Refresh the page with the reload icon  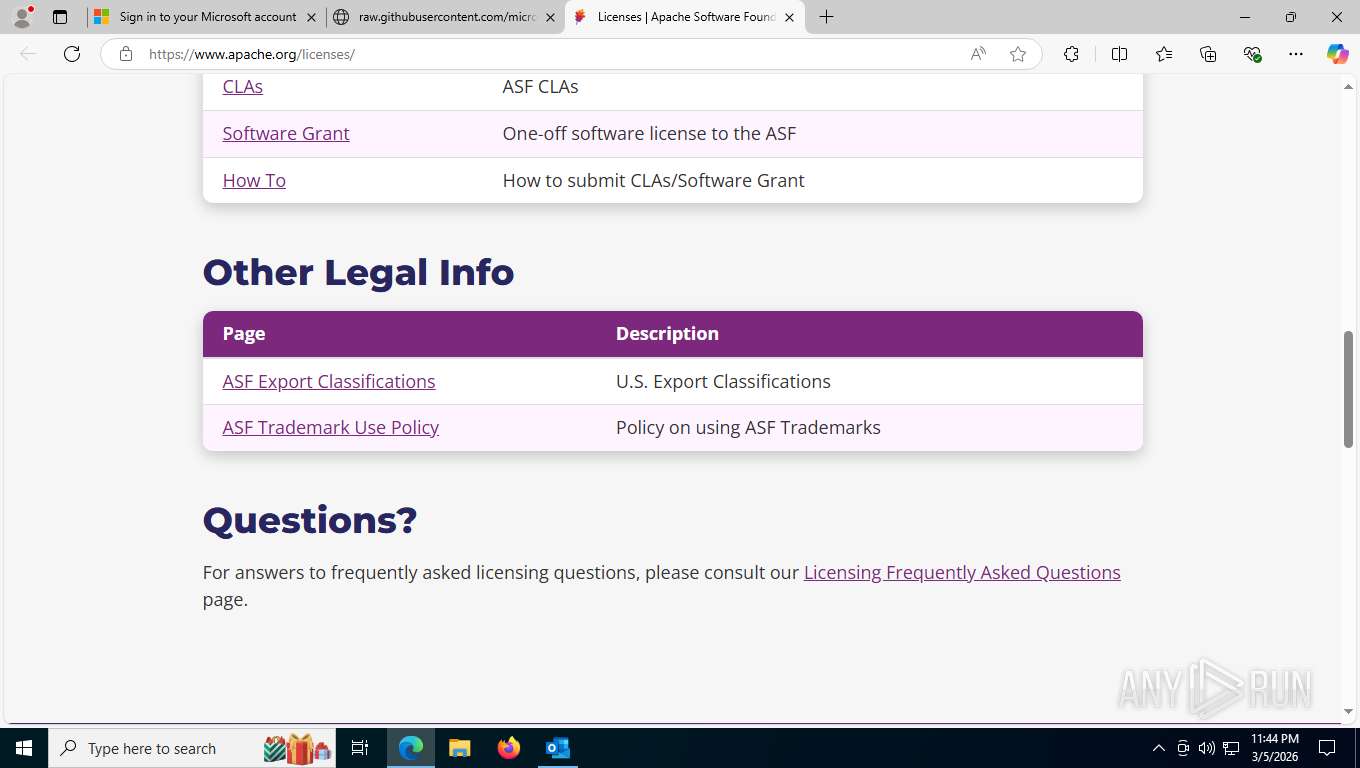[x=72, y=54]
